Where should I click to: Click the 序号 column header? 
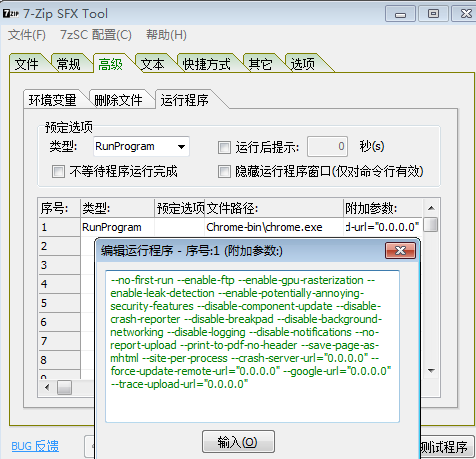(x=59, y=208)
